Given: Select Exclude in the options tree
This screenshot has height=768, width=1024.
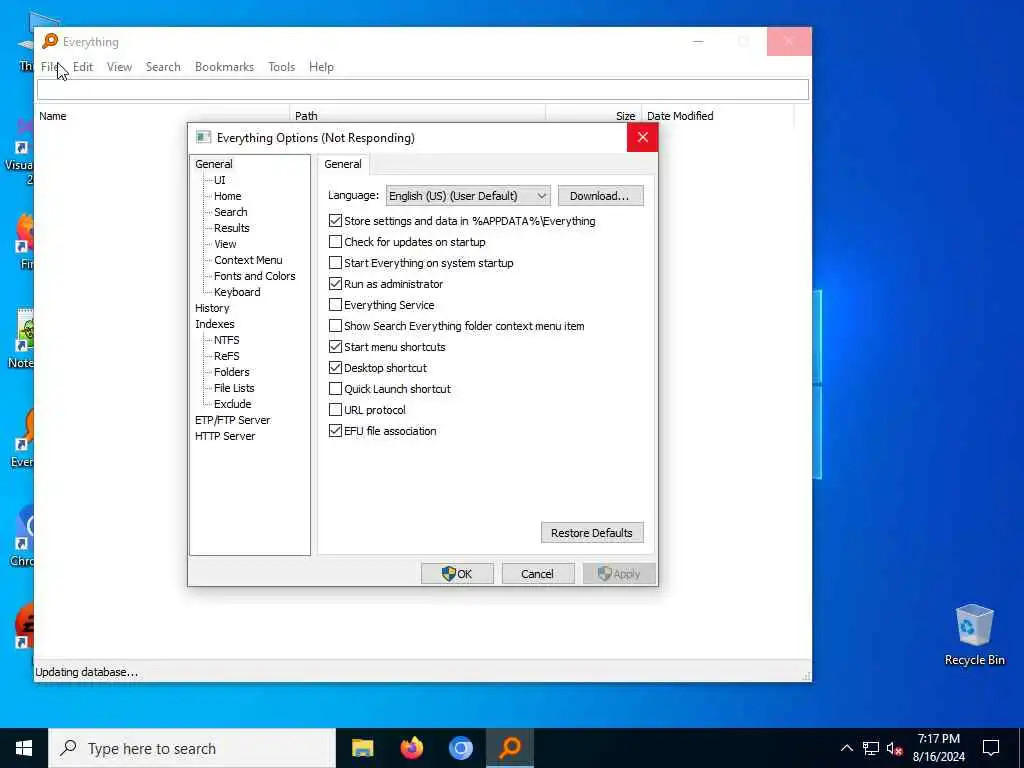Looking at the screenshot, I should tap(232, 404).
